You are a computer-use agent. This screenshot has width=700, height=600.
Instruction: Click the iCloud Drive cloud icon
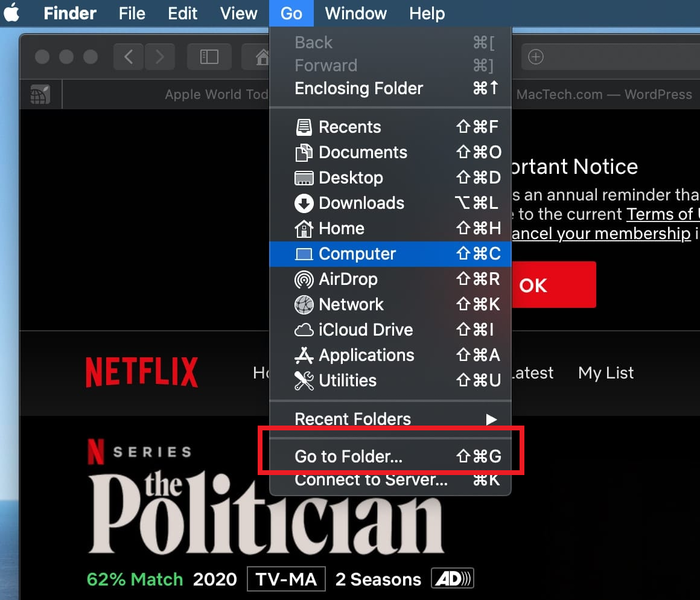304,330
